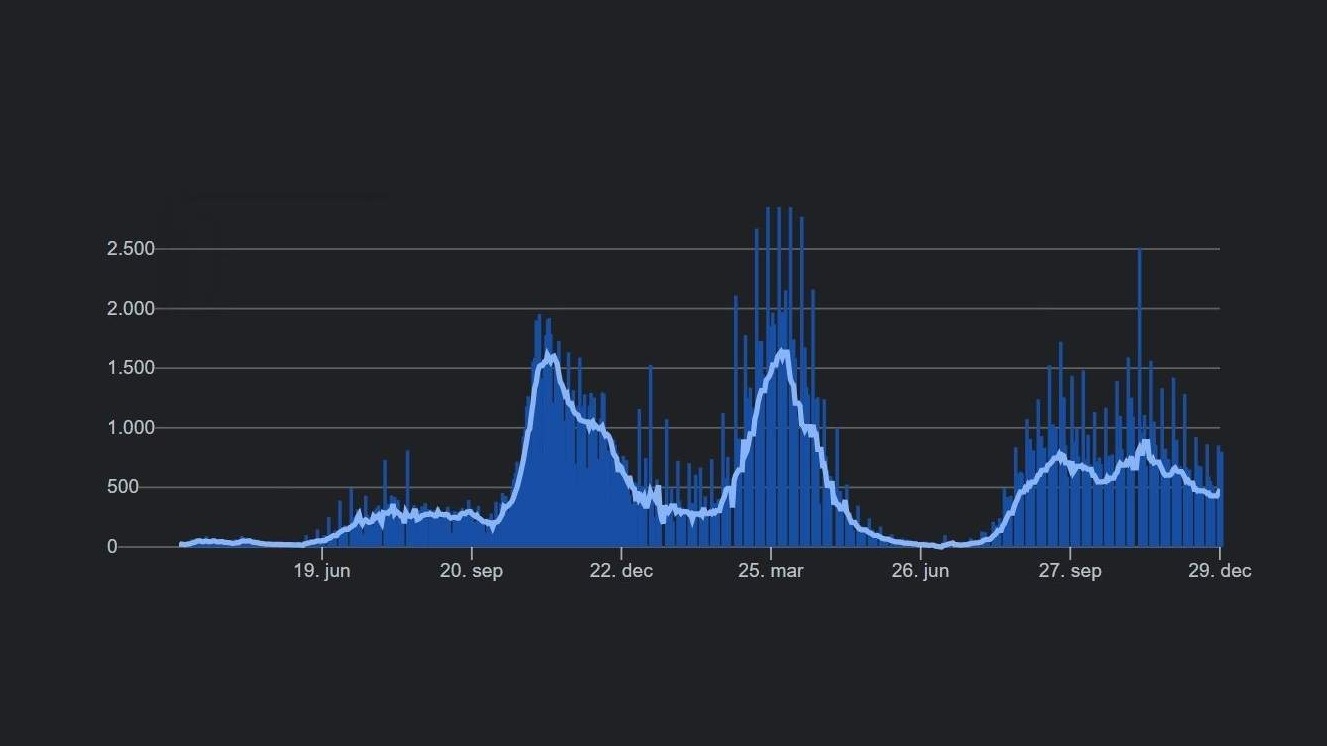This screenshot has height=746, width=1327.
Task: Click the tallest single bar reaching 2.500 near 27. sep–29. dec
Action: (1139, 398)
